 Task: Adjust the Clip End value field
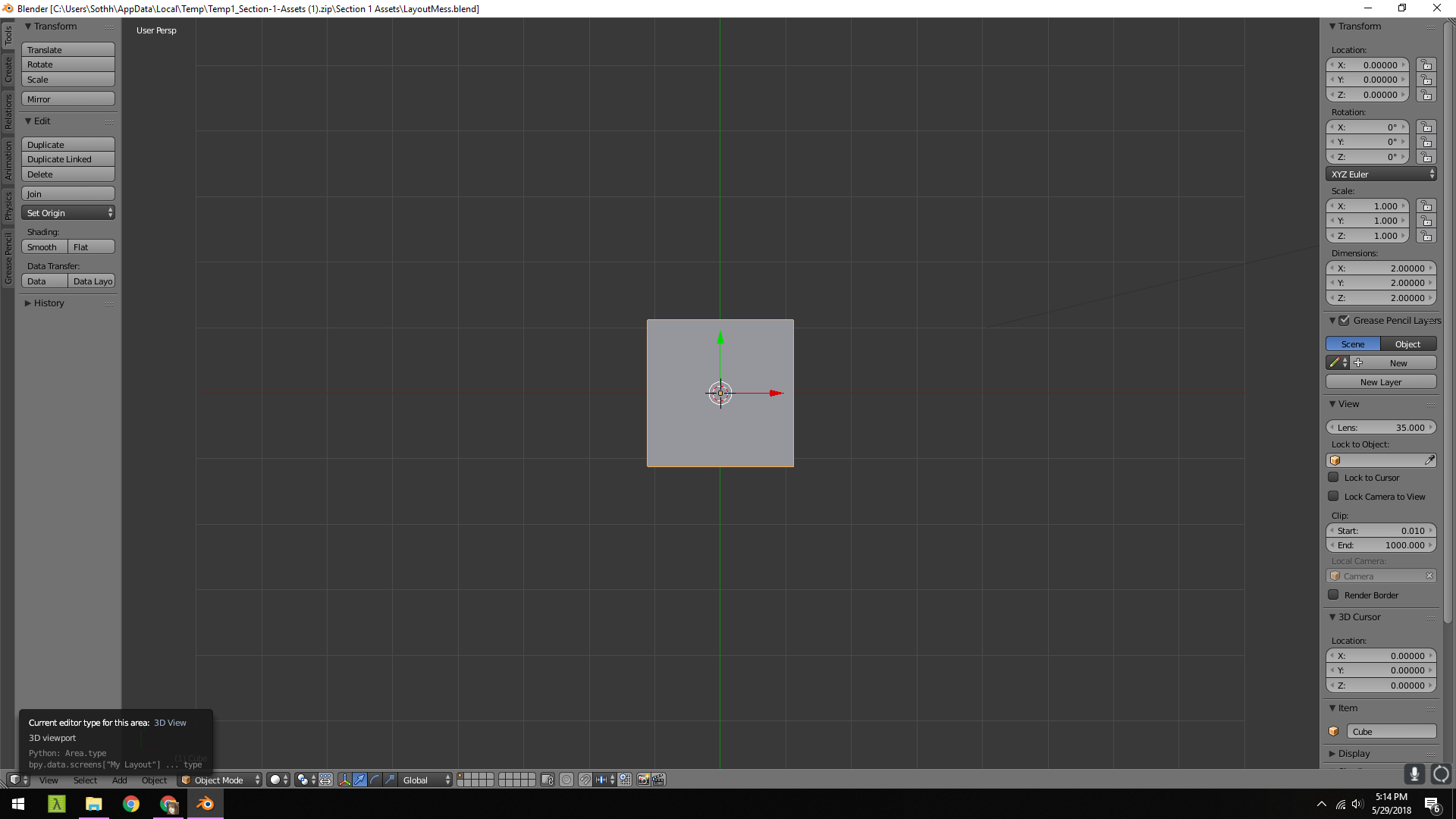[1381, 545]
